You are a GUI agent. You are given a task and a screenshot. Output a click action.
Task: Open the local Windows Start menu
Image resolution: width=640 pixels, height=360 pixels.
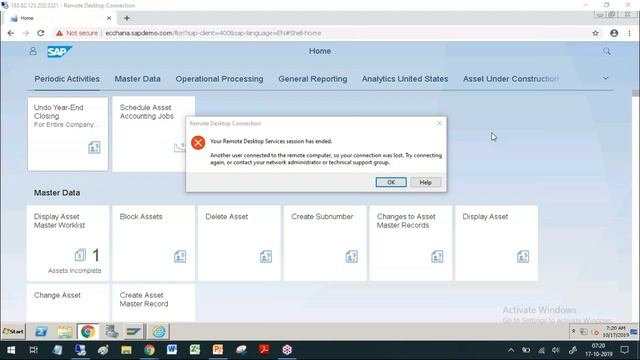pos(11,350)
